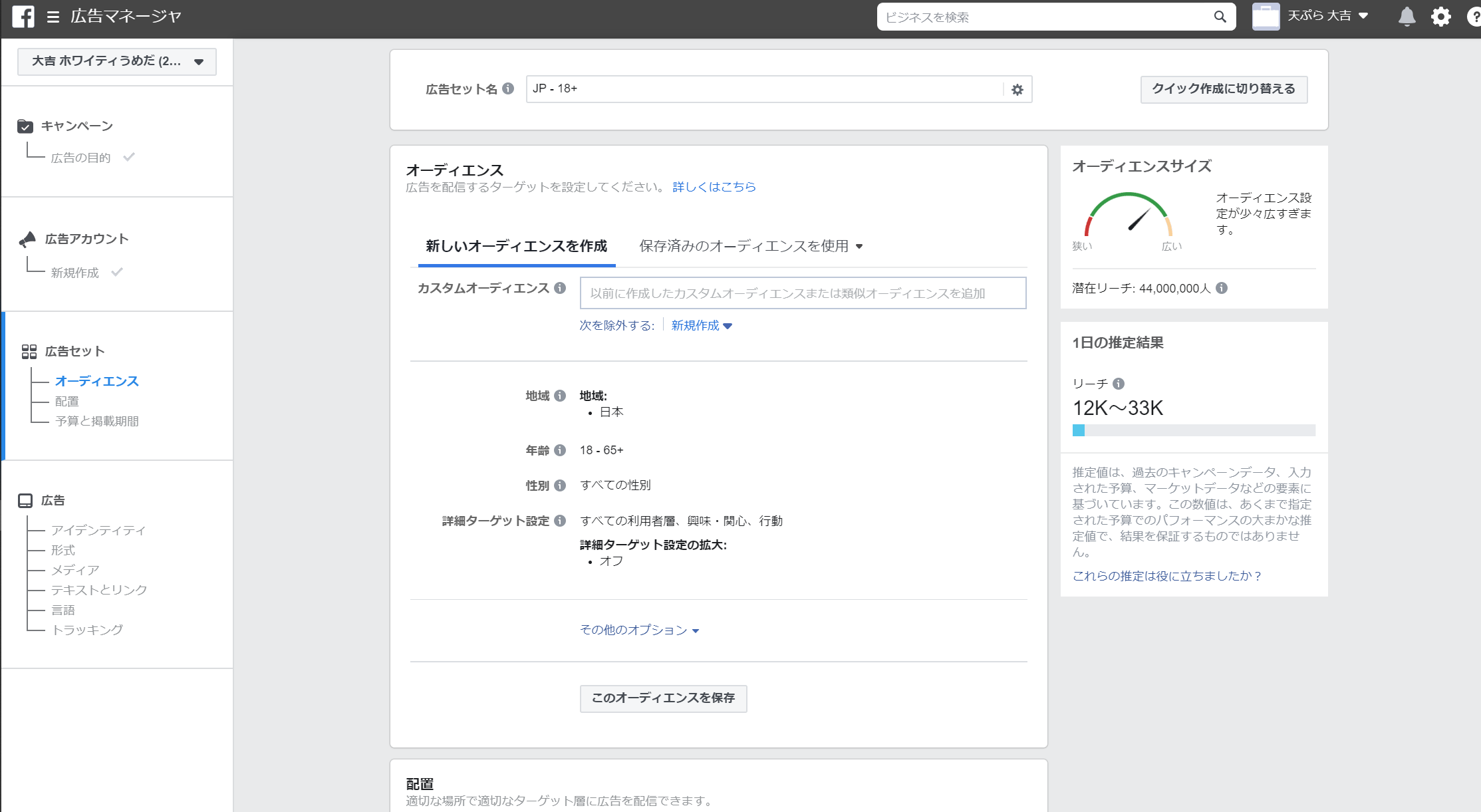The height and width of the screenshot is (812, 1481).
Task: Click the gear icon in ad set name field
Action: tap(1017, 90)
